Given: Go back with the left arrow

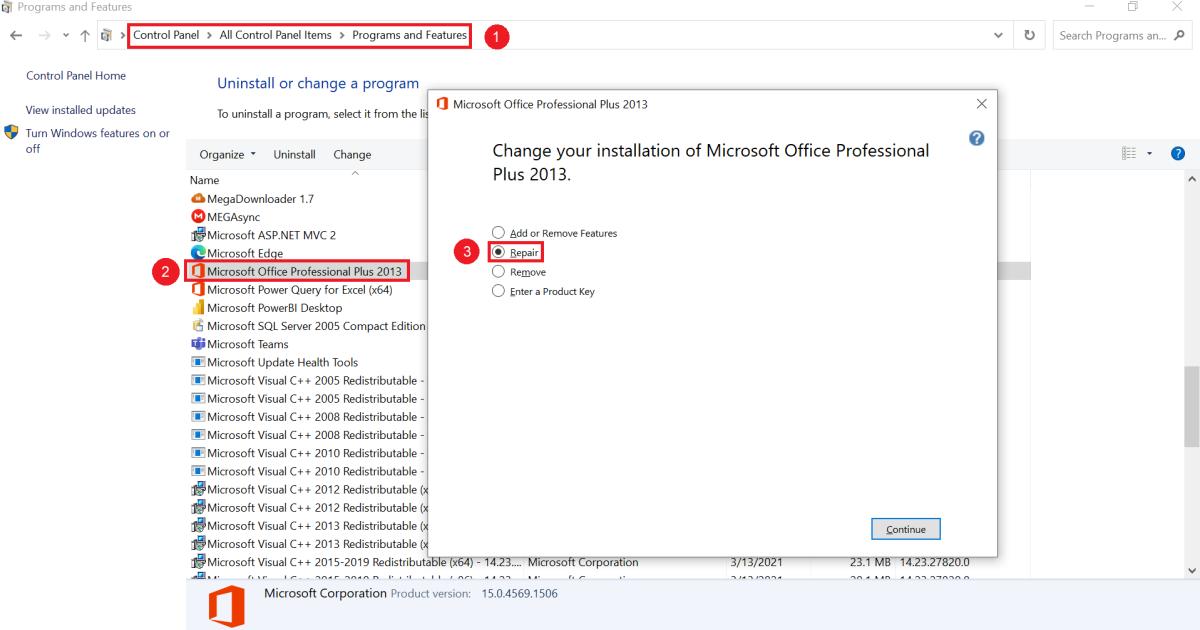Looking at the screenshot, I should tap(14, 36).
